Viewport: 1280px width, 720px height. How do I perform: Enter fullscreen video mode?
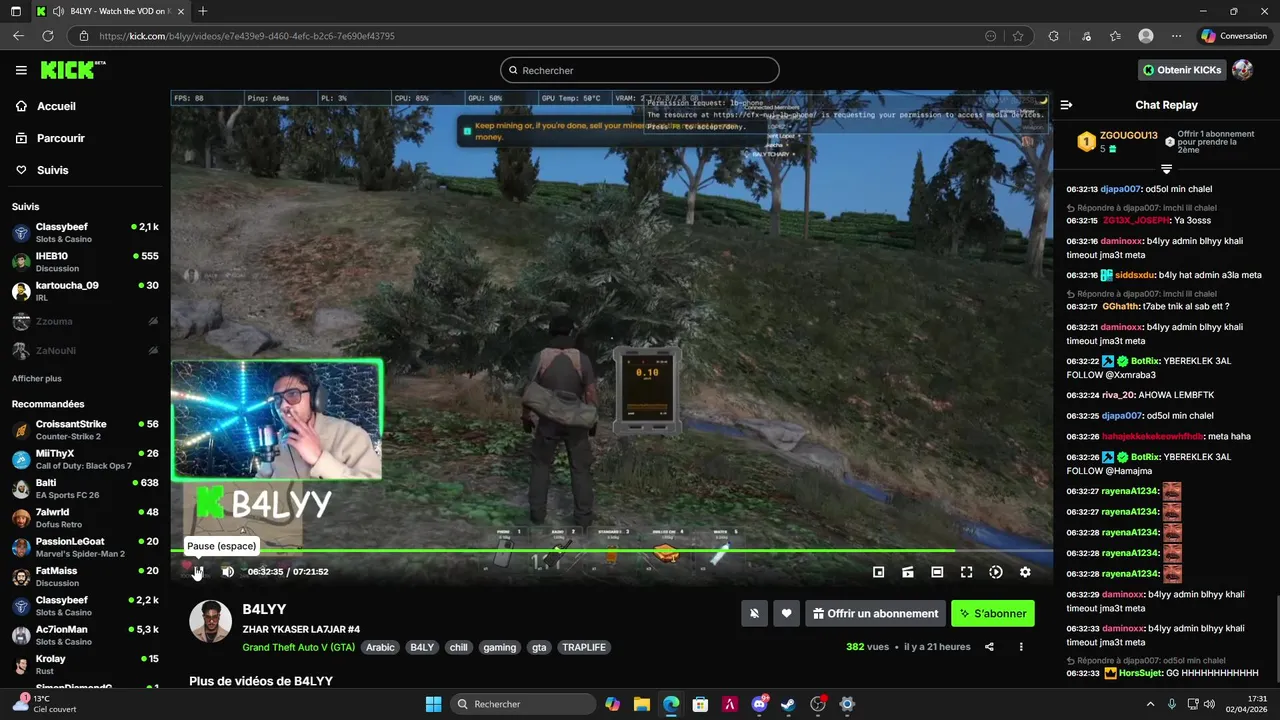click(x=966, y=572)
